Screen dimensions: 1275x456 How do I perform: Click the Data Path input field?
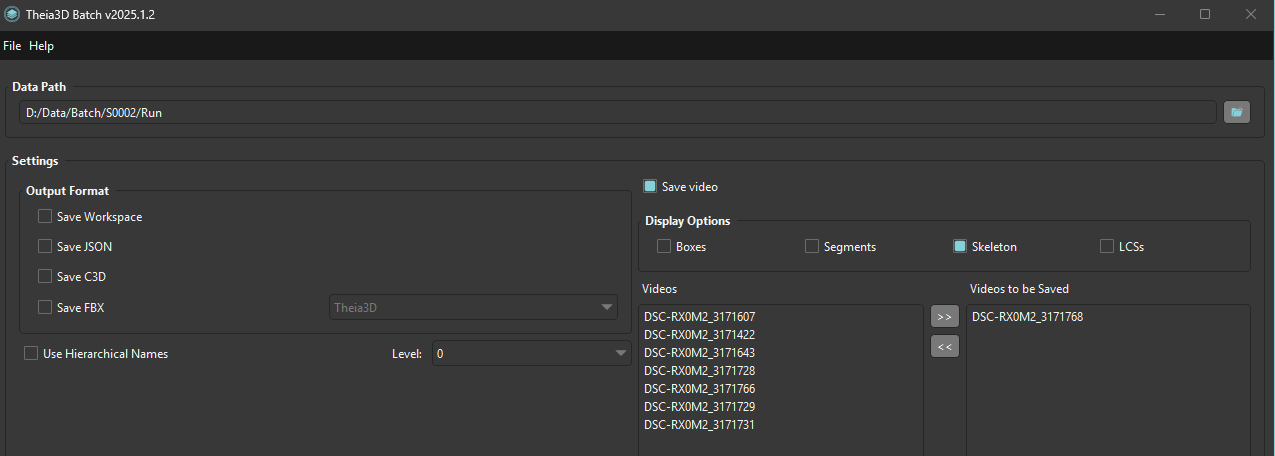click(618, 112)
